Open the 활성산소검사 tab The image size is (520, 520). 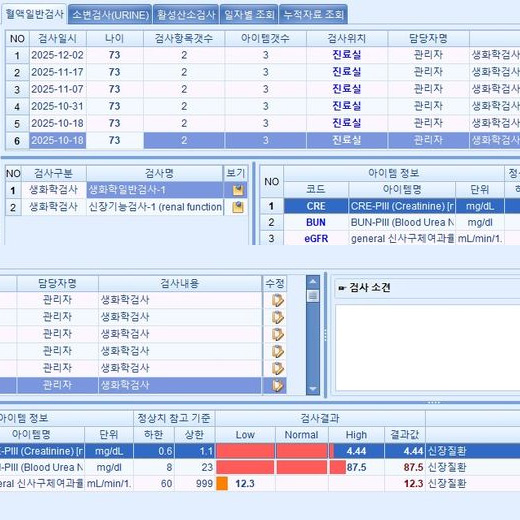pyautogui.click(x=186, y=15)
